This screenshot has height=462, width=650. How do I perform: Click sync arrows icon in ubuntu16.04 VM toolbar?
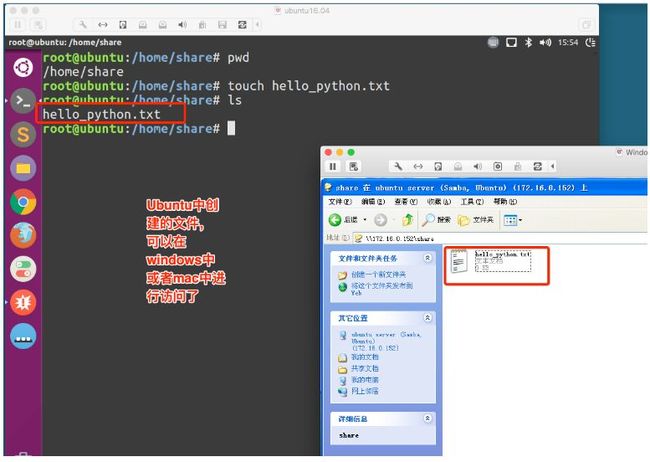(x=242, y=25)
